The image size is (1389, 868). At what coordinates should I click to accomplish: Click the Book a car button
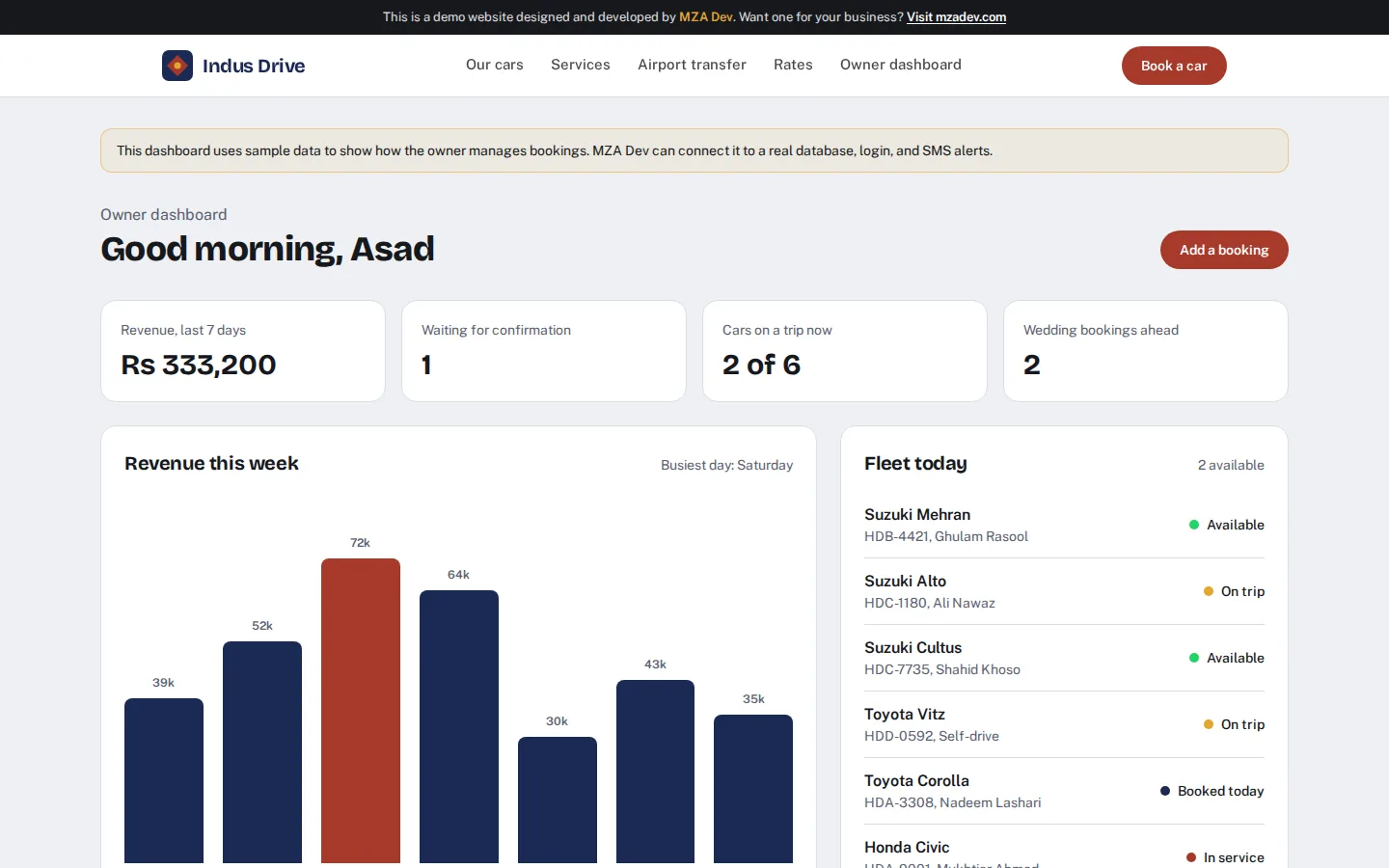coord(1174,66)
